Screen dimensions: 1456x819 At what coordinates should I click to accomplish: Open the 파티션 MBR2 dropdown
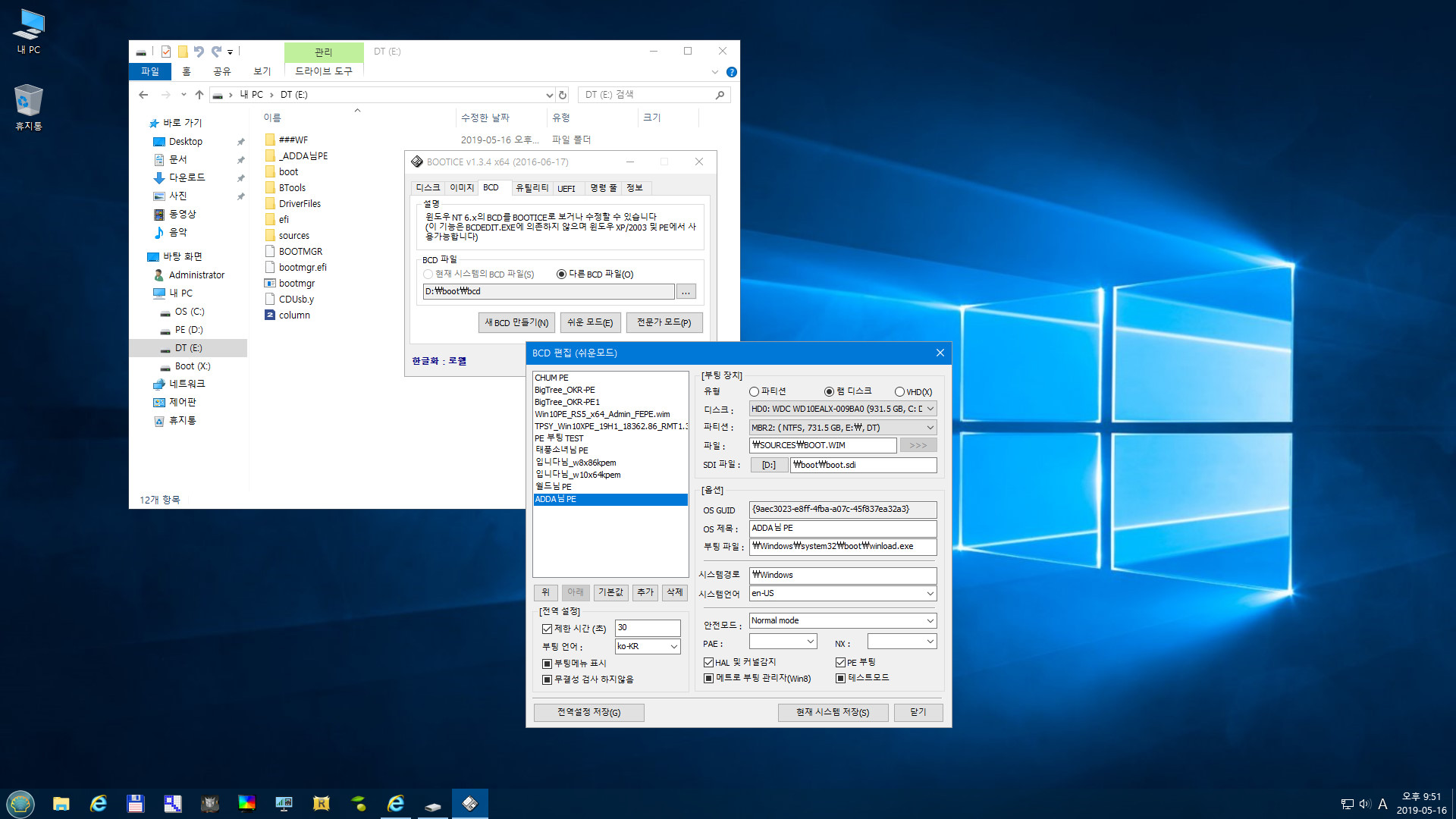843,428
